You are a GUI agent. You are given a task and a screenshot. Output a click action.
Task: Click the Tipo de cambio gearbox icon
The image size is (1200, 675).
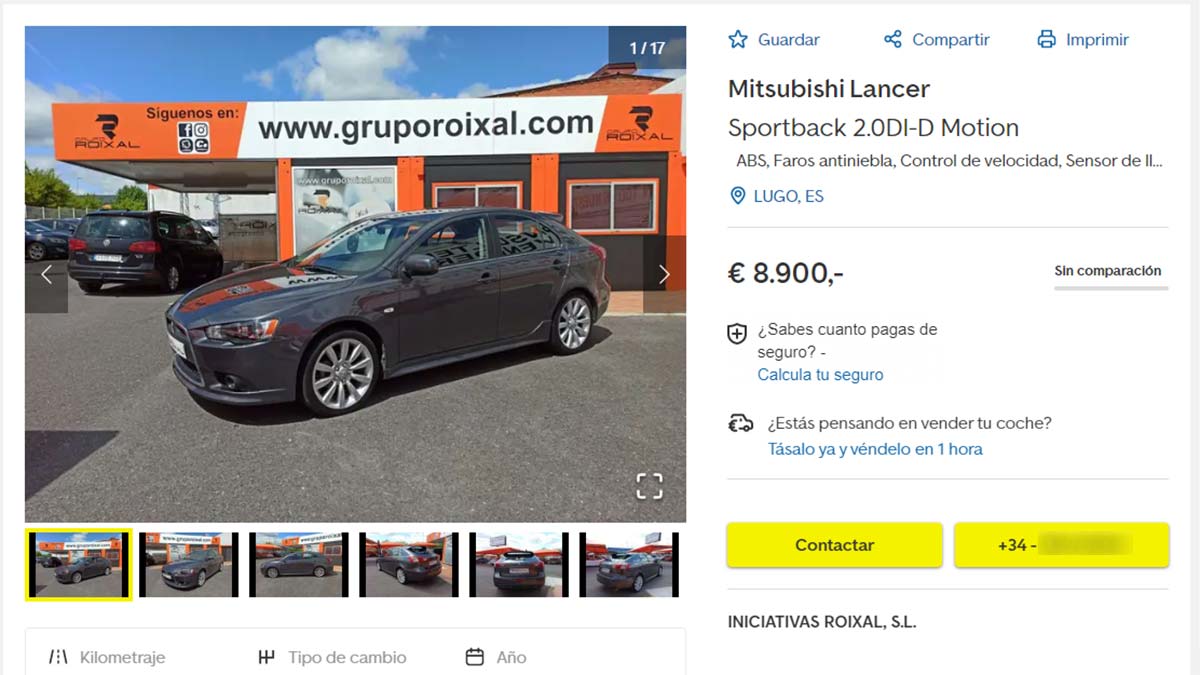266,657
